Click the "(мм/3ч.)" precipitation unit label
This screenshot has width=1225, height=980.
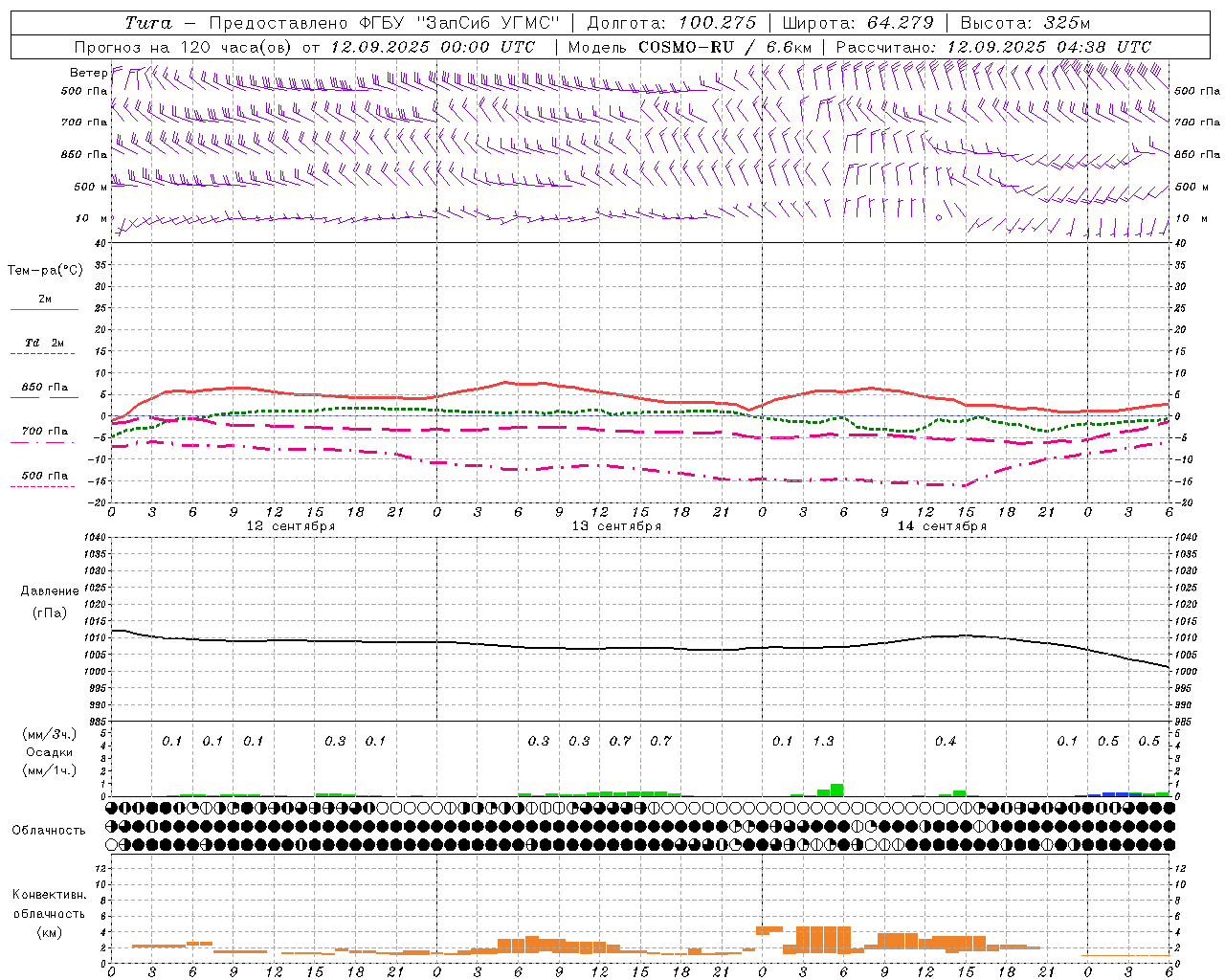pos(50,734)
